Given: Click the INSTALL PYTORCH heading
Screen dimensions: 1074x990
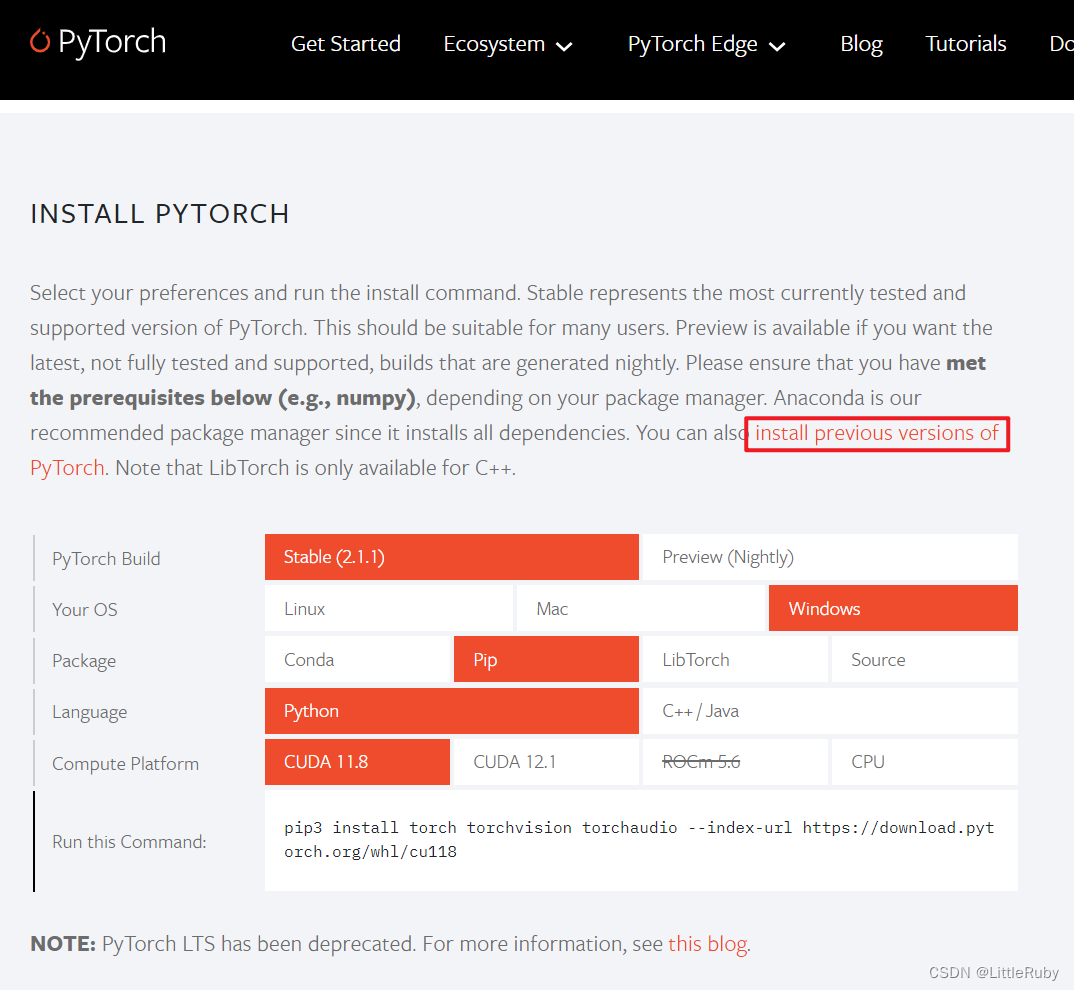Looking at the screenshot, I should coord(160,214).
